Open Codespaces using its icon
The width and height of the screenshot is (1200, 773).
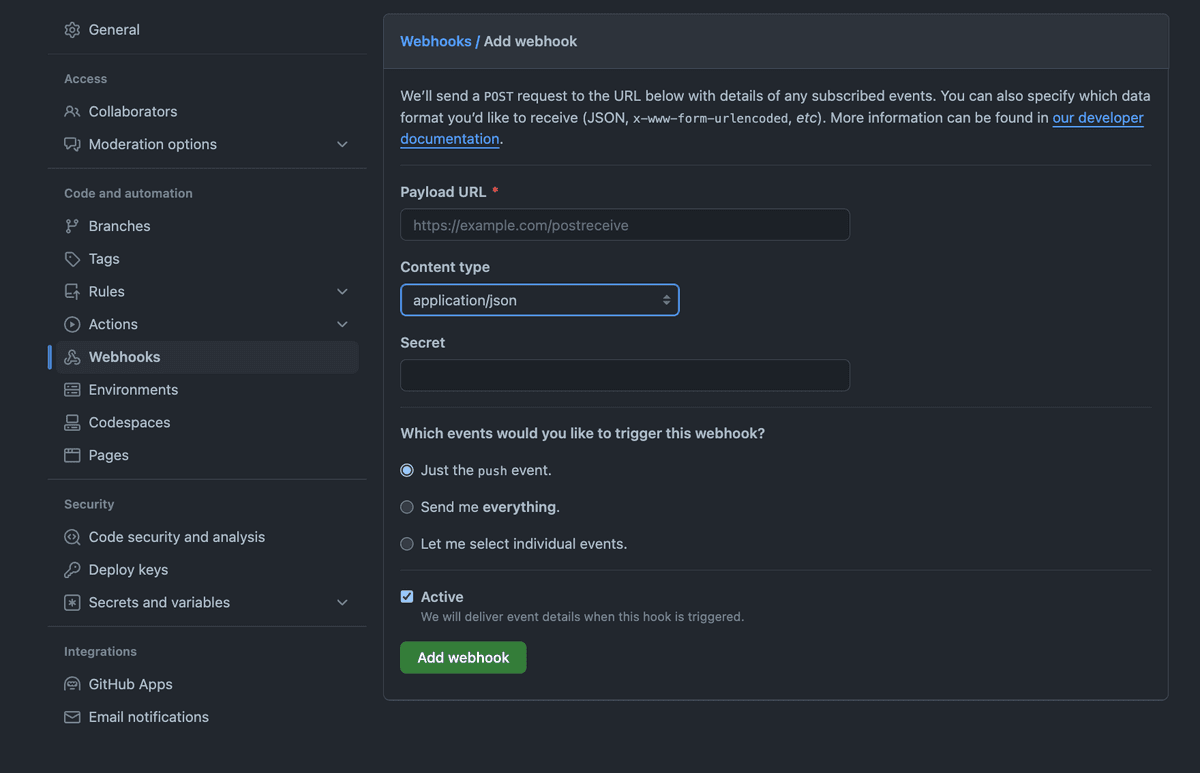pyautogui.click(x=71, y=422)
